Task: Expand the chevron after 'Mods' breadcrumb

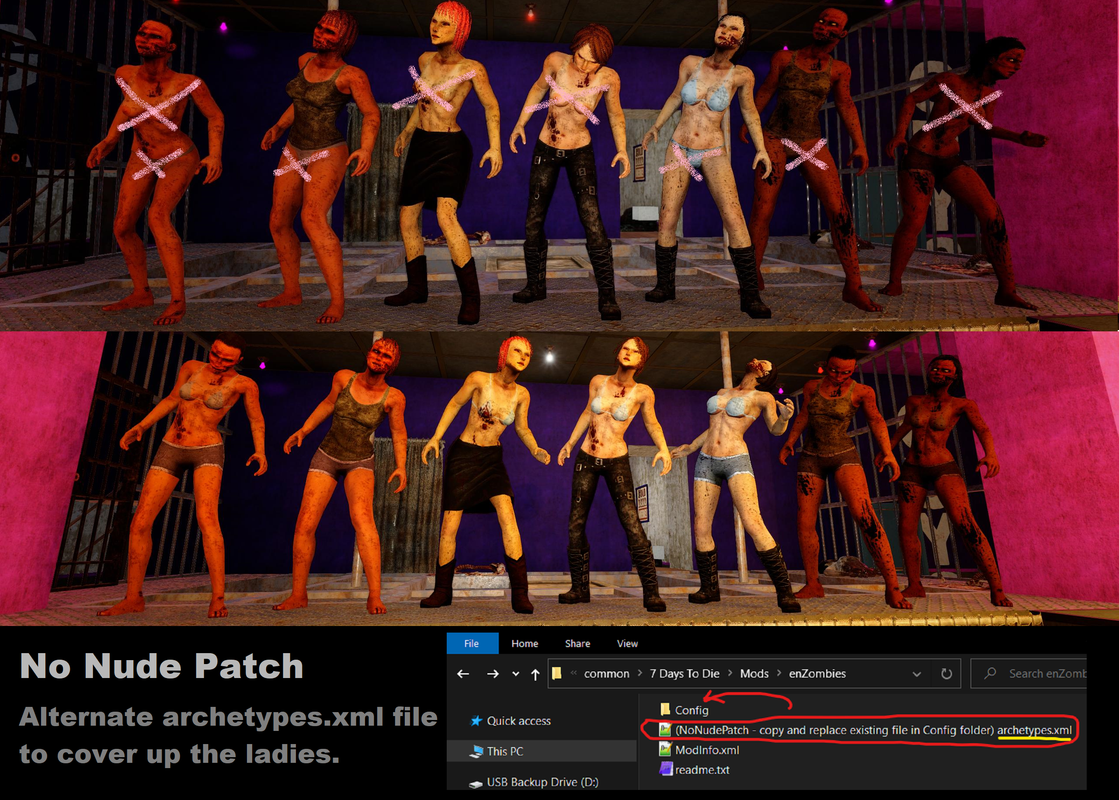Action: point(779,674)
